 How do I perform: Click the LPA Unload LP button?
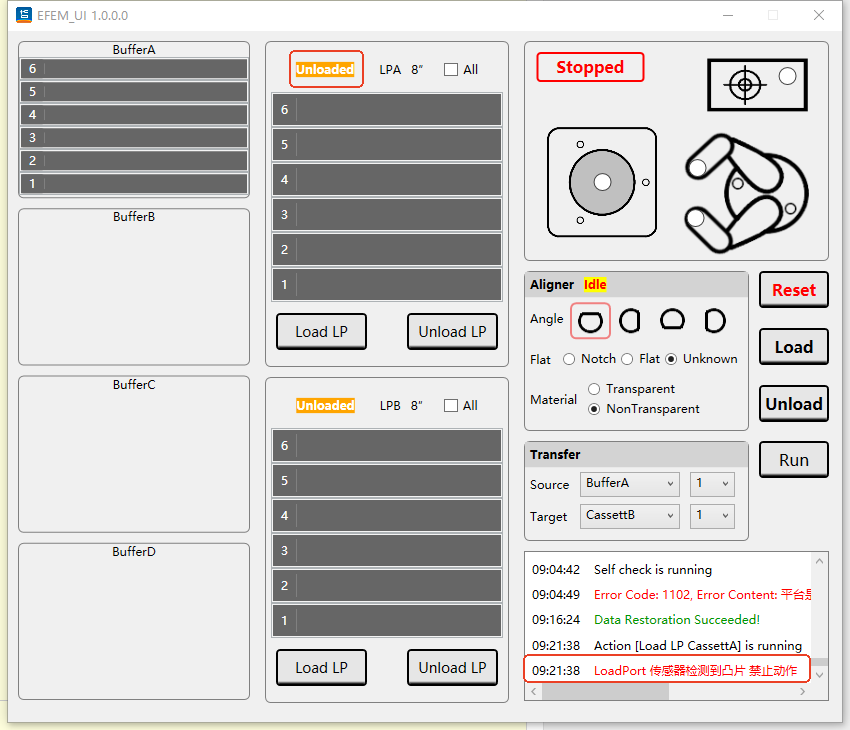pos(452,331)
